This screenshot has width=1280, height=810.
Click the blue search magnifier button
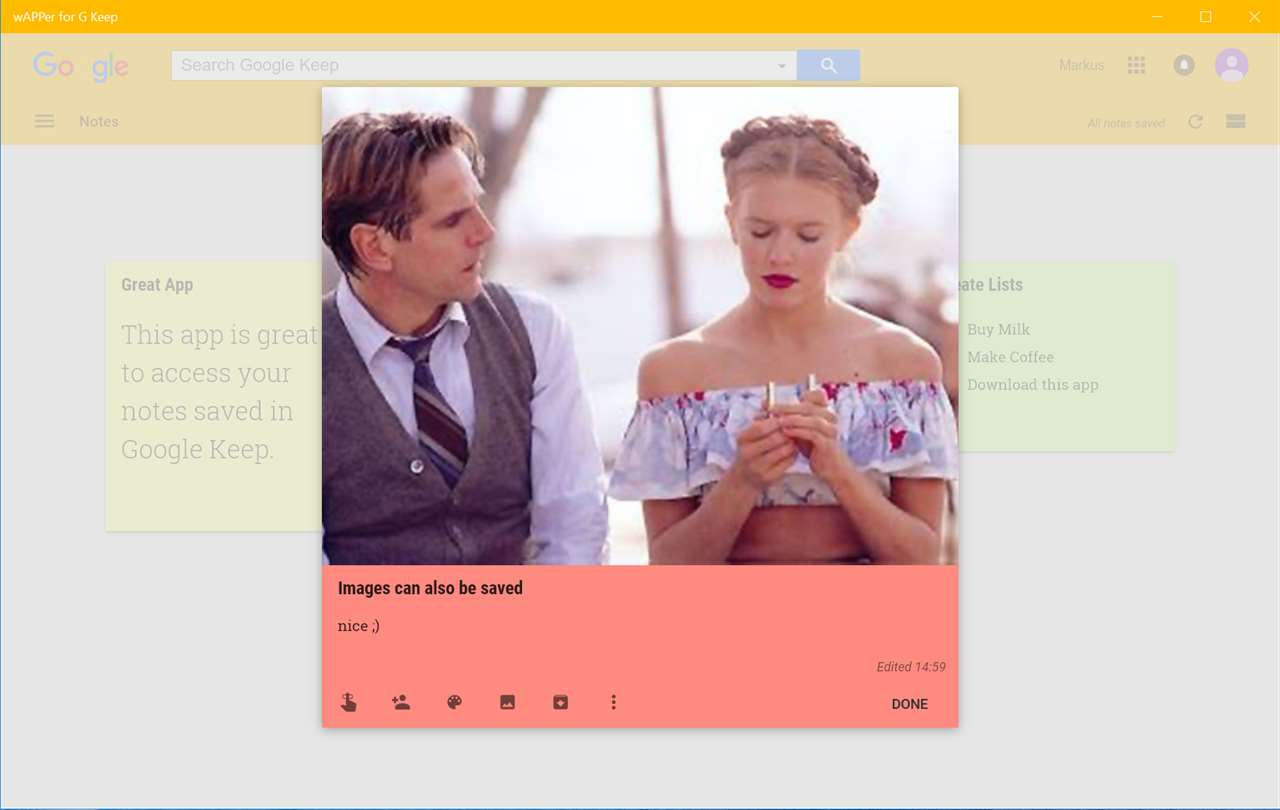click(x=828, y=65)
